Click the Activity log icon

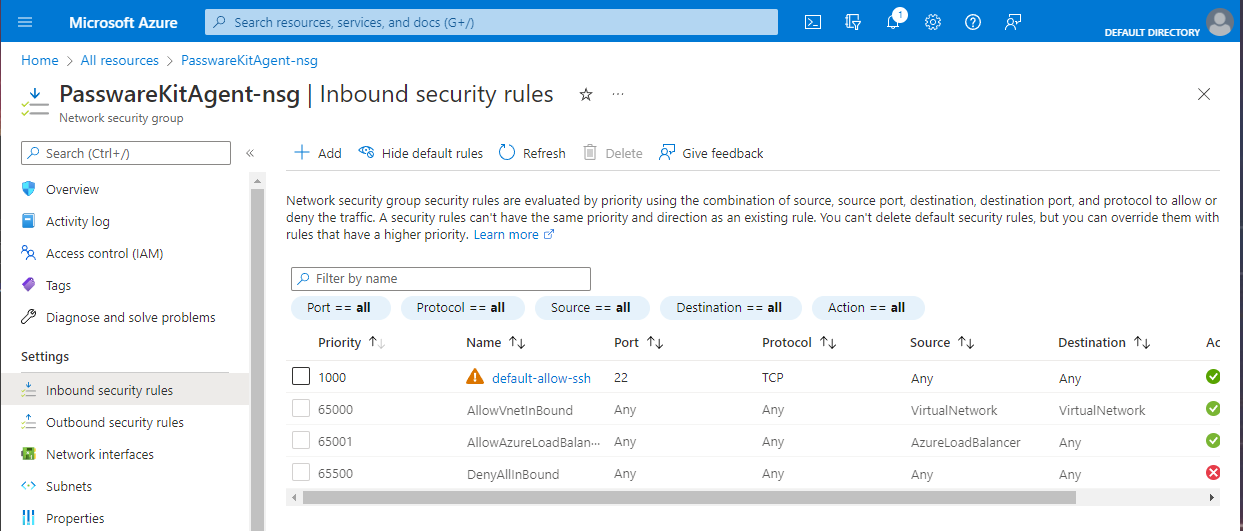28,221
